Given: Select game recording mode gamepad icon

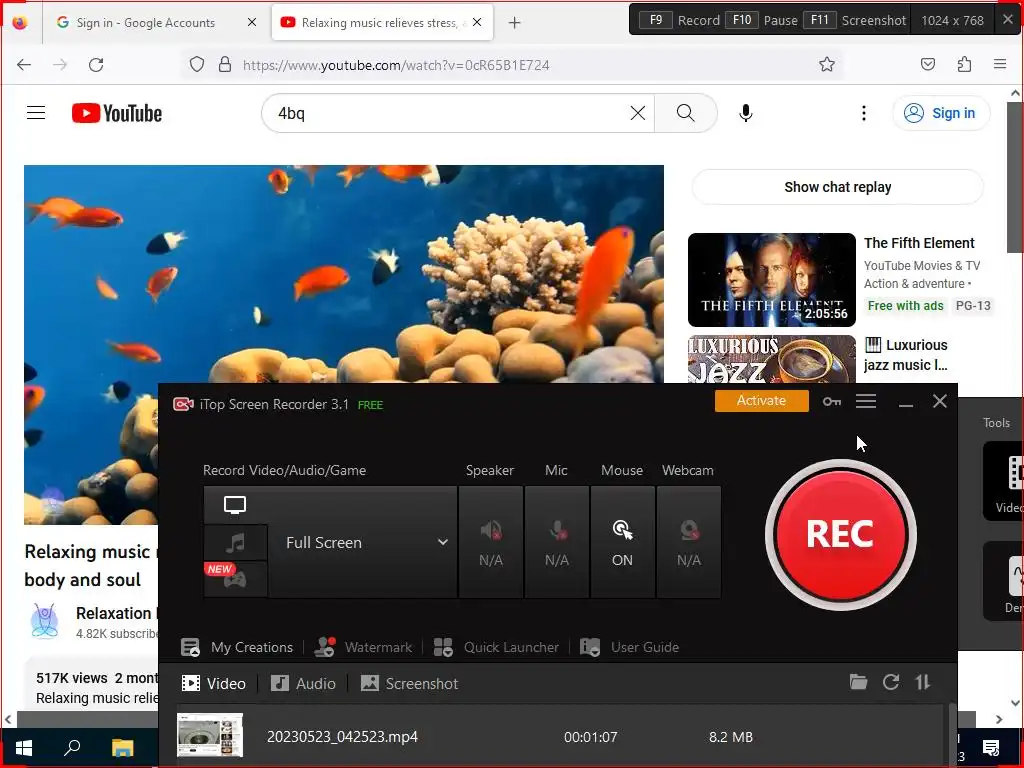Looking at the screenshot, I should click(x=235, y=579).
